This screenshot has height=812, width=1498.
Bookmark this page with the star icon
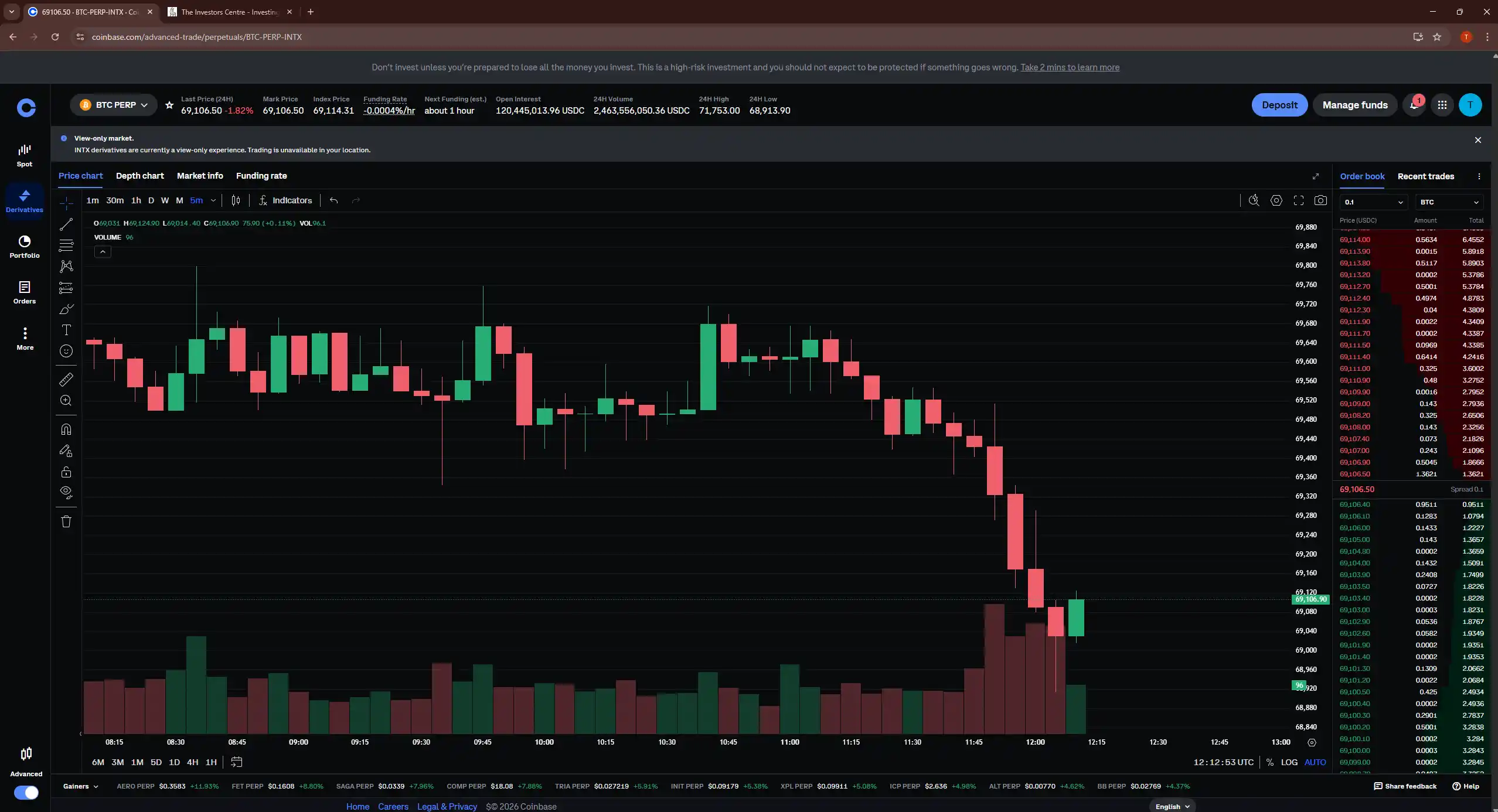coord(1437,37)
